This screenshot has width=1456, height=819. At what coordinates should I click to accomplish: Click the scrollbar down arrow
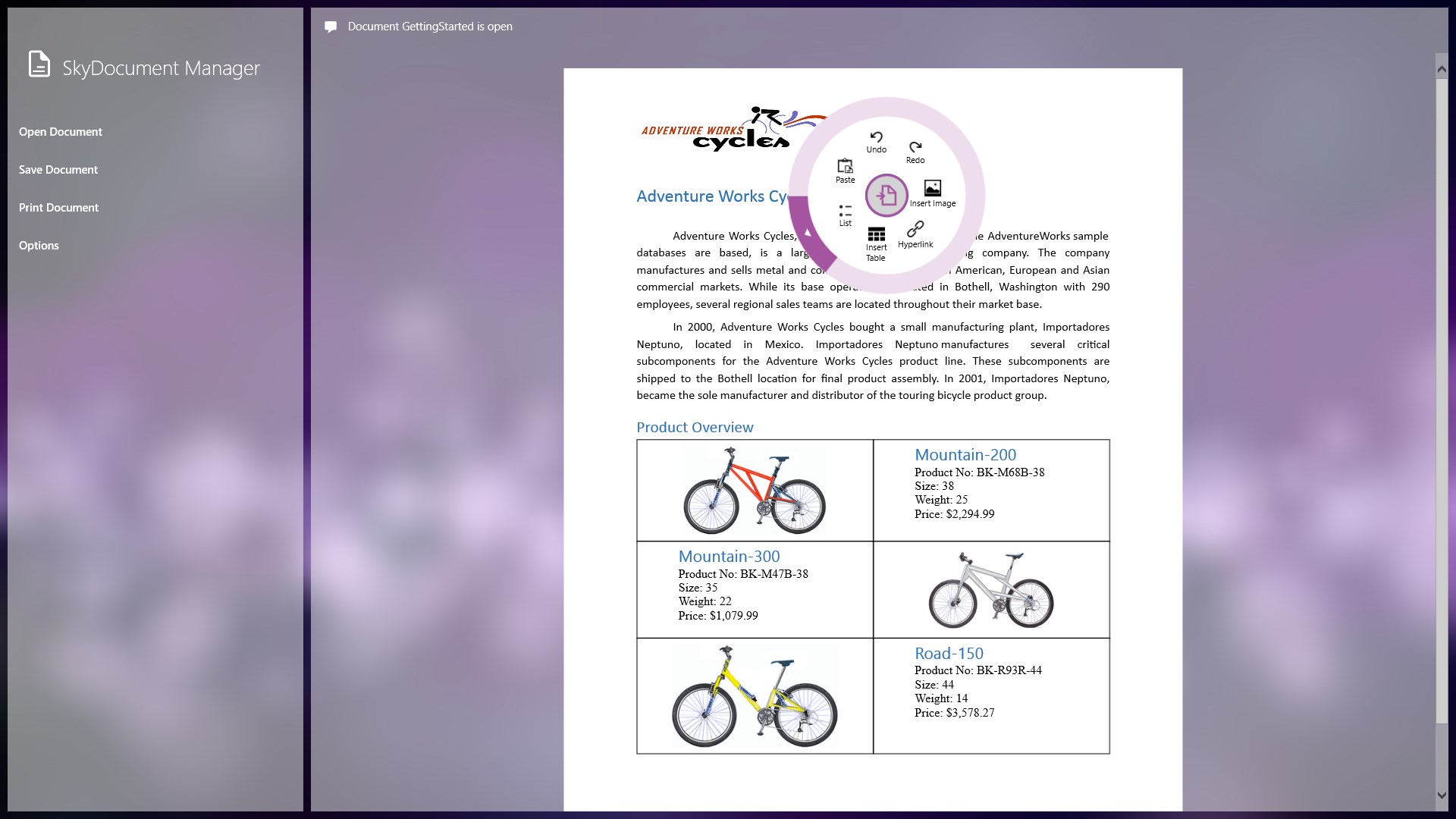click(1442, 795)
